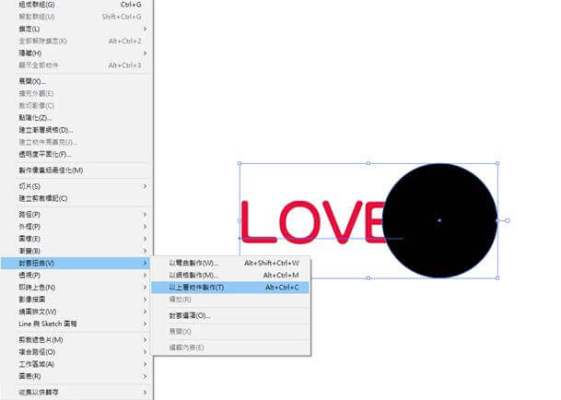Click the circle's center point marker
Image resolution: width=561 pixels, height=400 pixels.
[439, 220]
